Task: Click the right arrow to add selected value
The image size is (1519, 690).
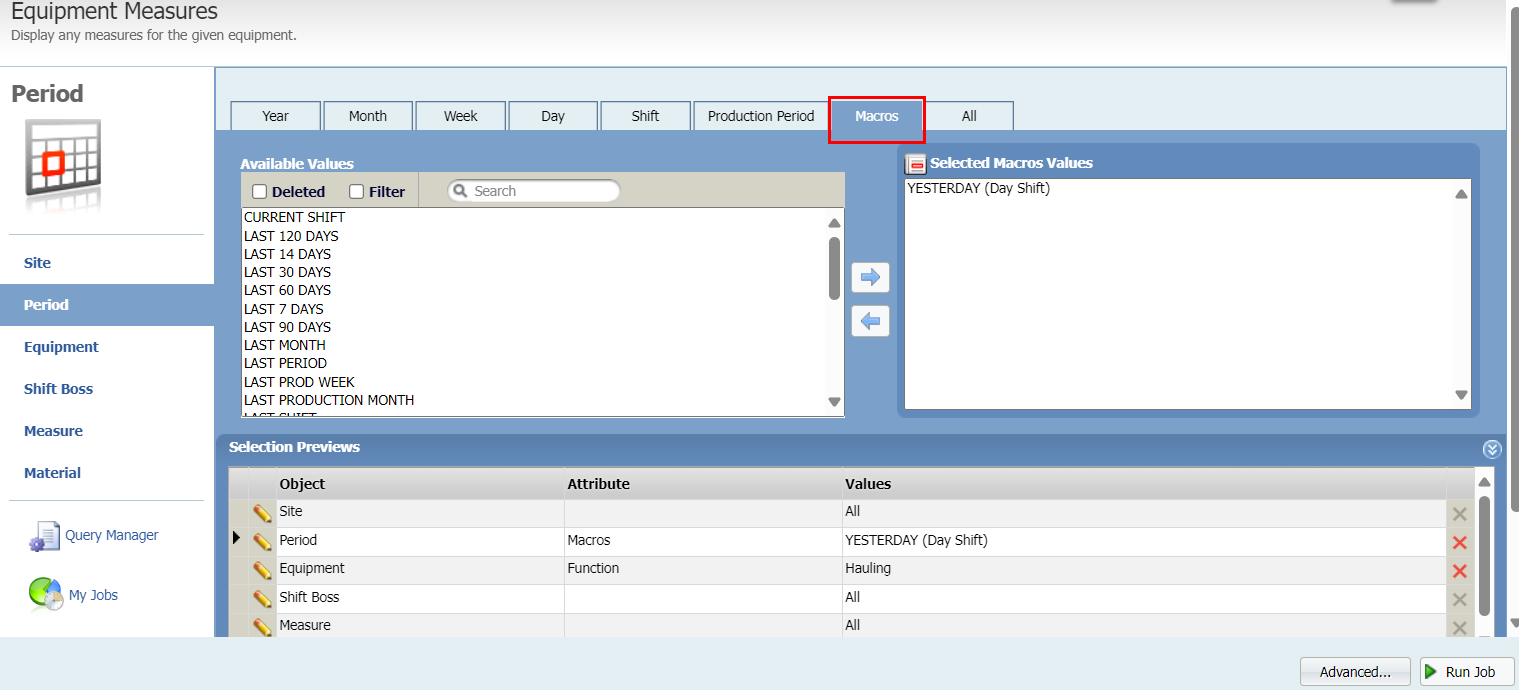Action: (x=870, y=278)
